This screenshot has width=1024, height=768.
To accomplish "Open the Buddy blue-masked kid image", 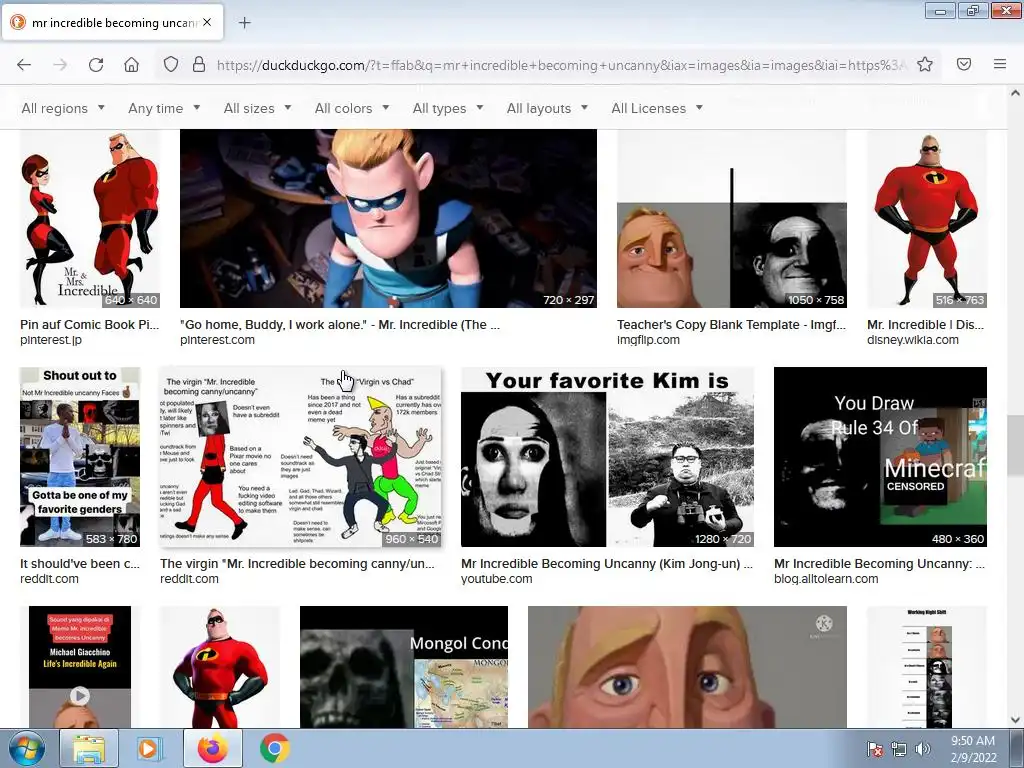I will tap(388, 218).
